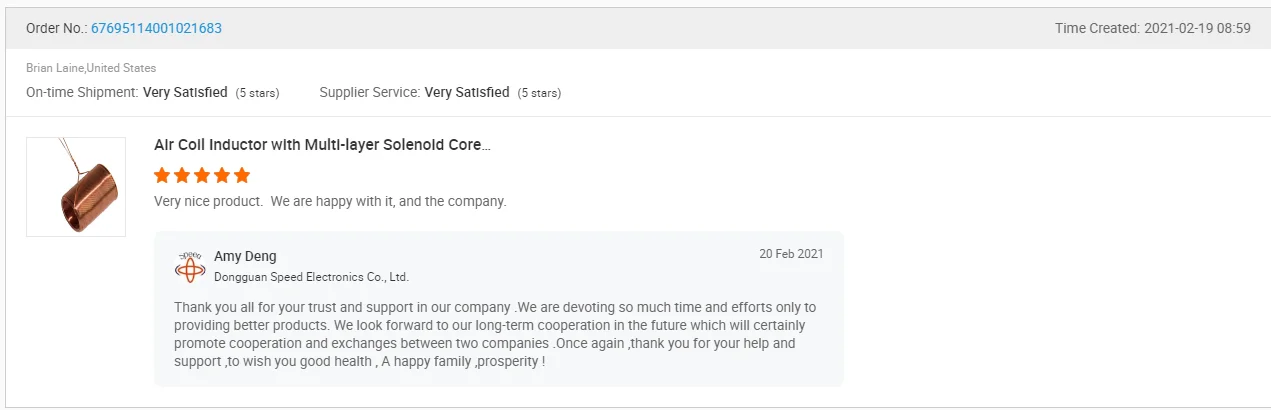Click the copper coil product thumbnail
The image size is (1271, 410).
(x=76, y=187)
